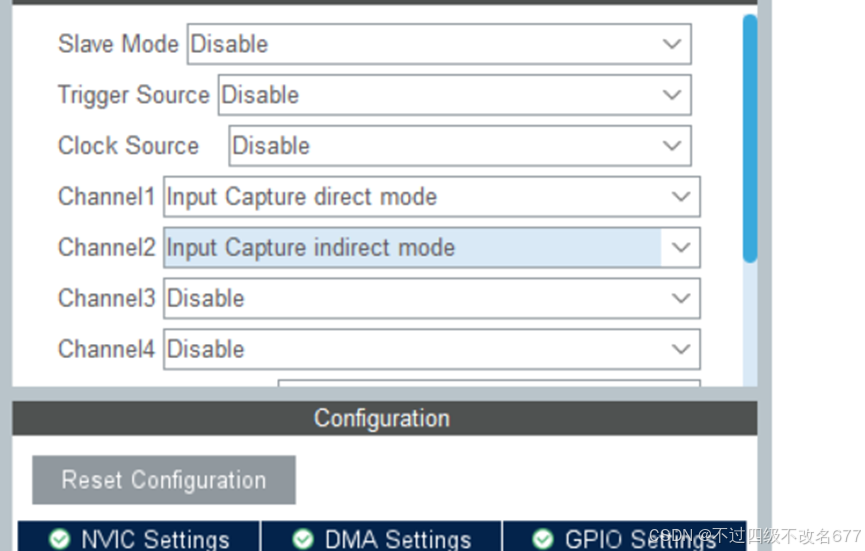The width and height of the screenshot is (865, 551).
Task: Click the Slave Mode label
Action: (x=119, y=44)
